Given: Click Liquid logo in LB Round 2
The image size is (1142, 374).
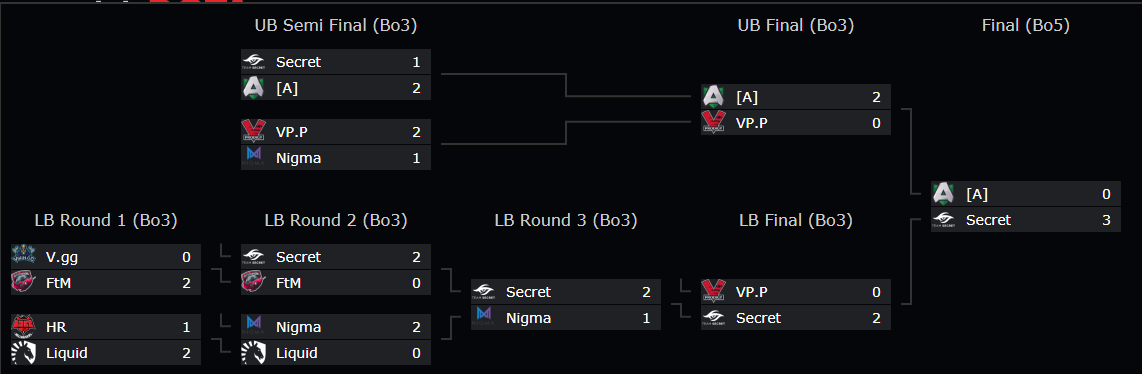Looking at the screenshot, I should (x=253, y=353).
